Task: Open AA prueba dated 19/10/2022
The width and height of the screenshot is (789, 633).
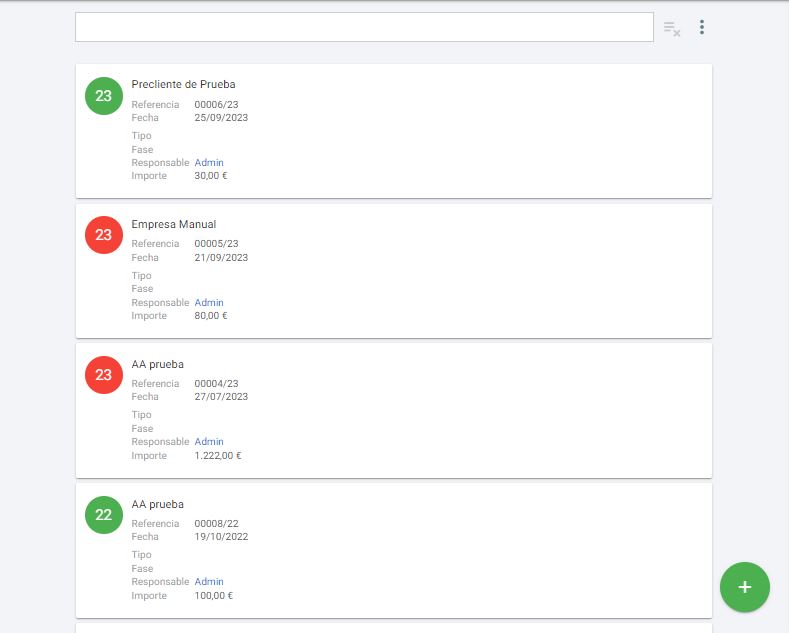Action: (x=157, y=505)
